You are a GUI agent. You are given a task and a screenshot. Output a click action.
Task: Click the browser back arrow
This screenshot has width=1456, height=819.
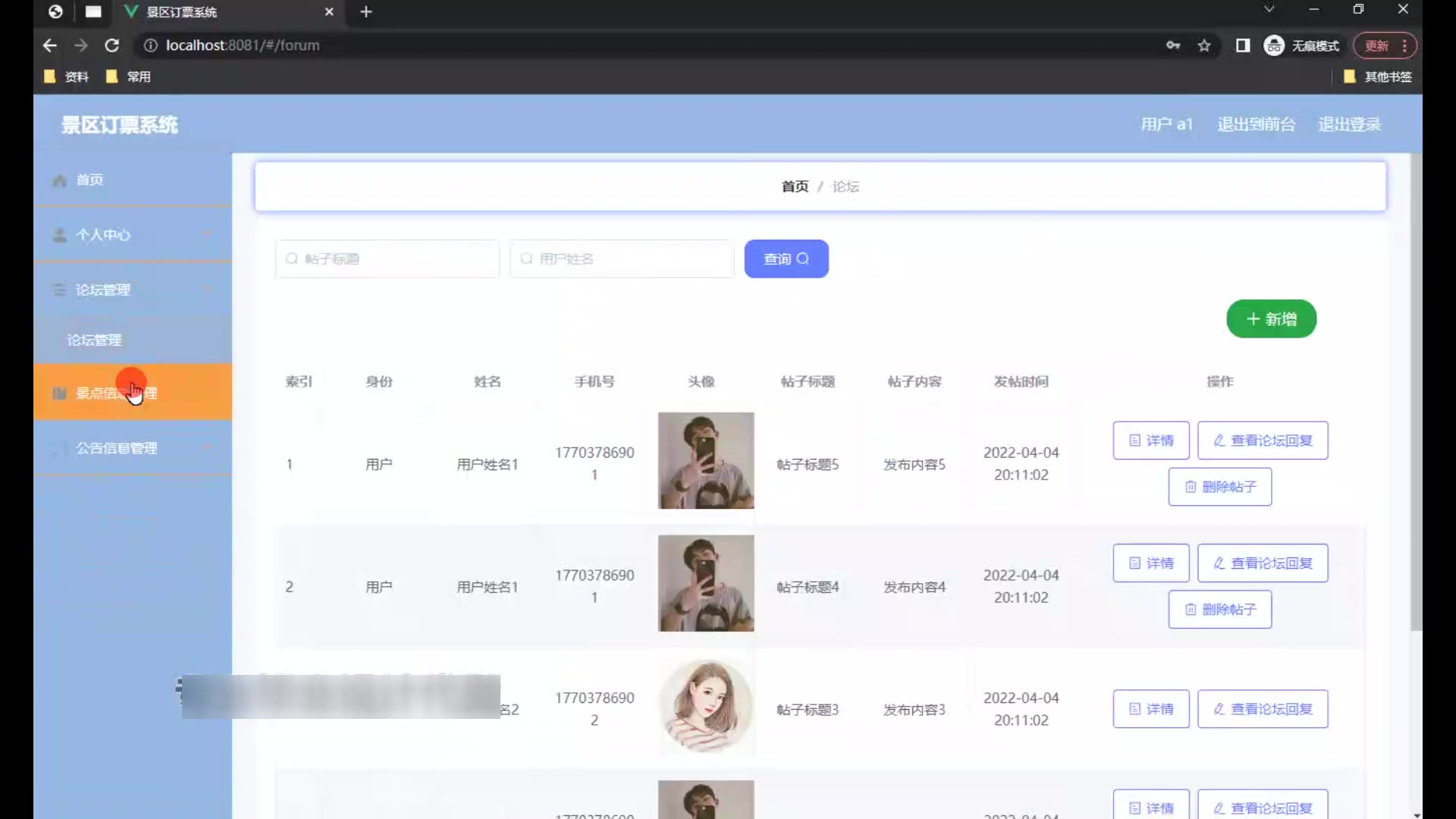50,45
